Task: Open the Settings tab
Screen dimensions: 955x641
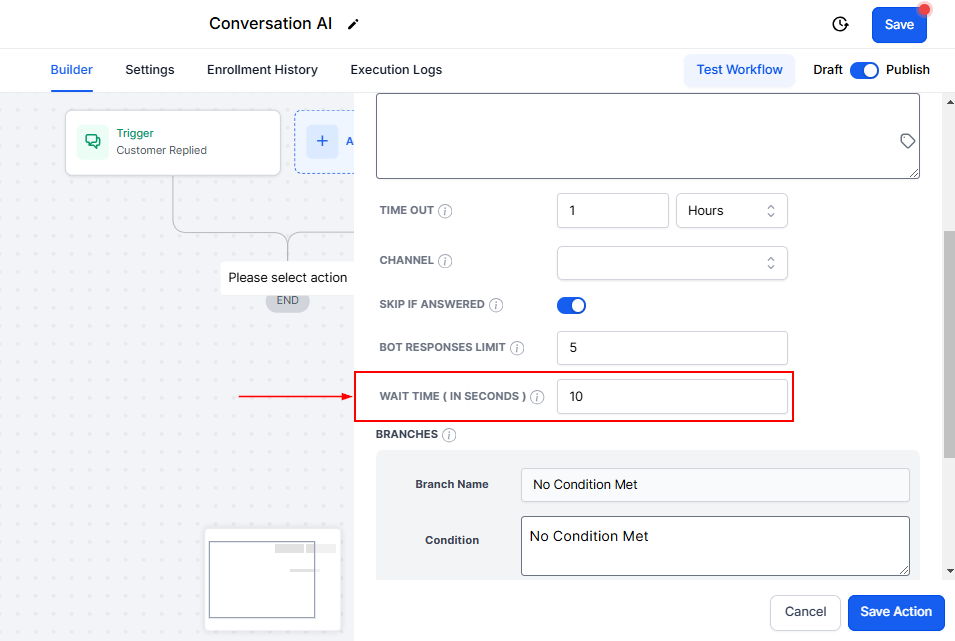Action: 150,70
